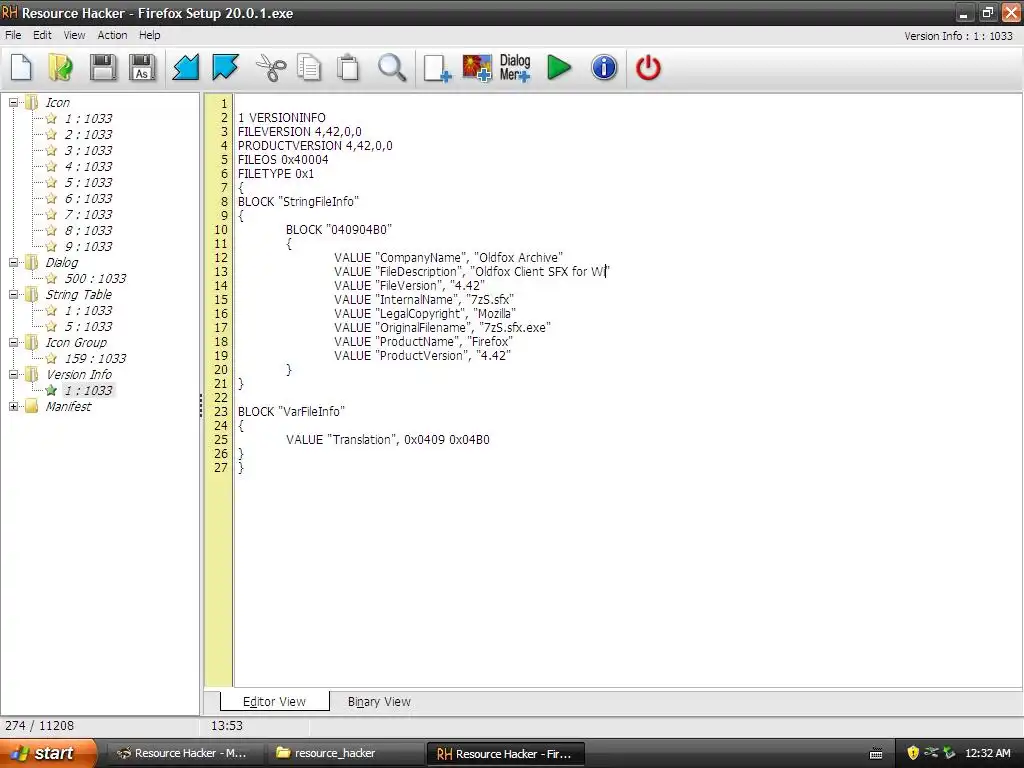Image resolution: width=1024 pixels, height=768 pixels.
Task: Click Add image resource icon
Action: click(x=477, y=68)
